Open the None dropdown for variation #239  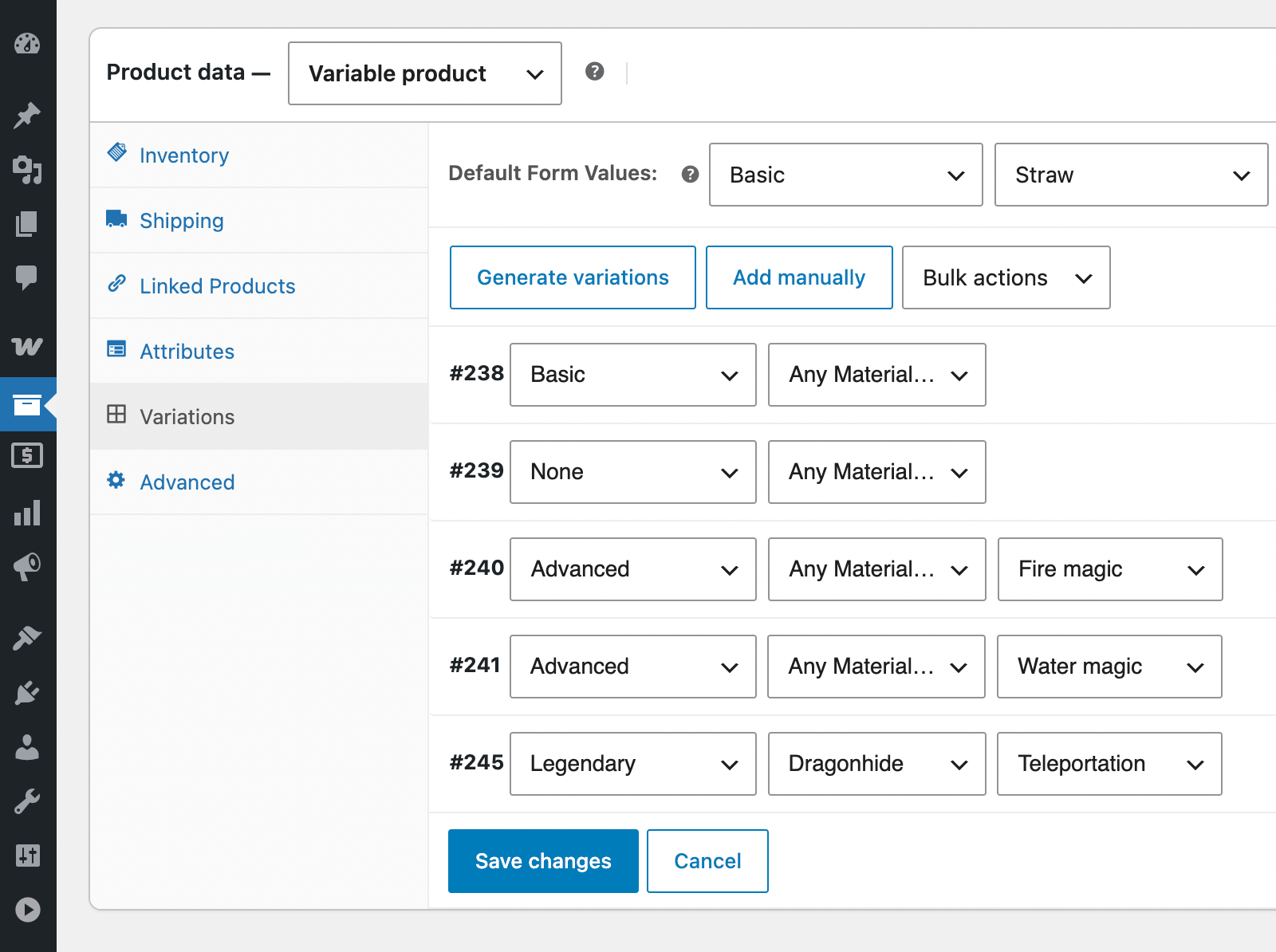coord(633,472)
